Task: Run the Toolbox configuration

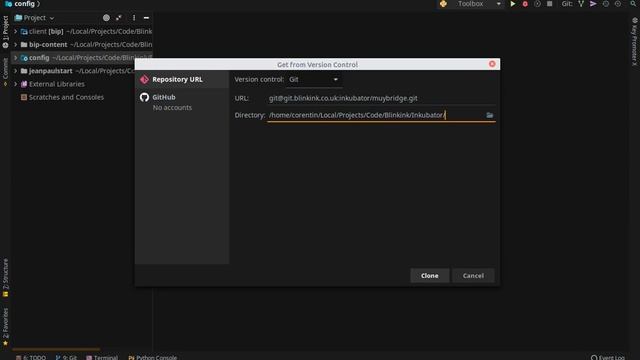Action: [x=513, y=4]
